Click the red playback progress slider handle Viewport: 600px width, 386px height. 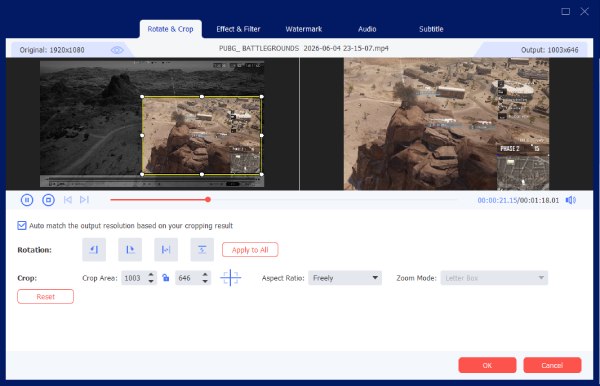(x=208, y=199)
